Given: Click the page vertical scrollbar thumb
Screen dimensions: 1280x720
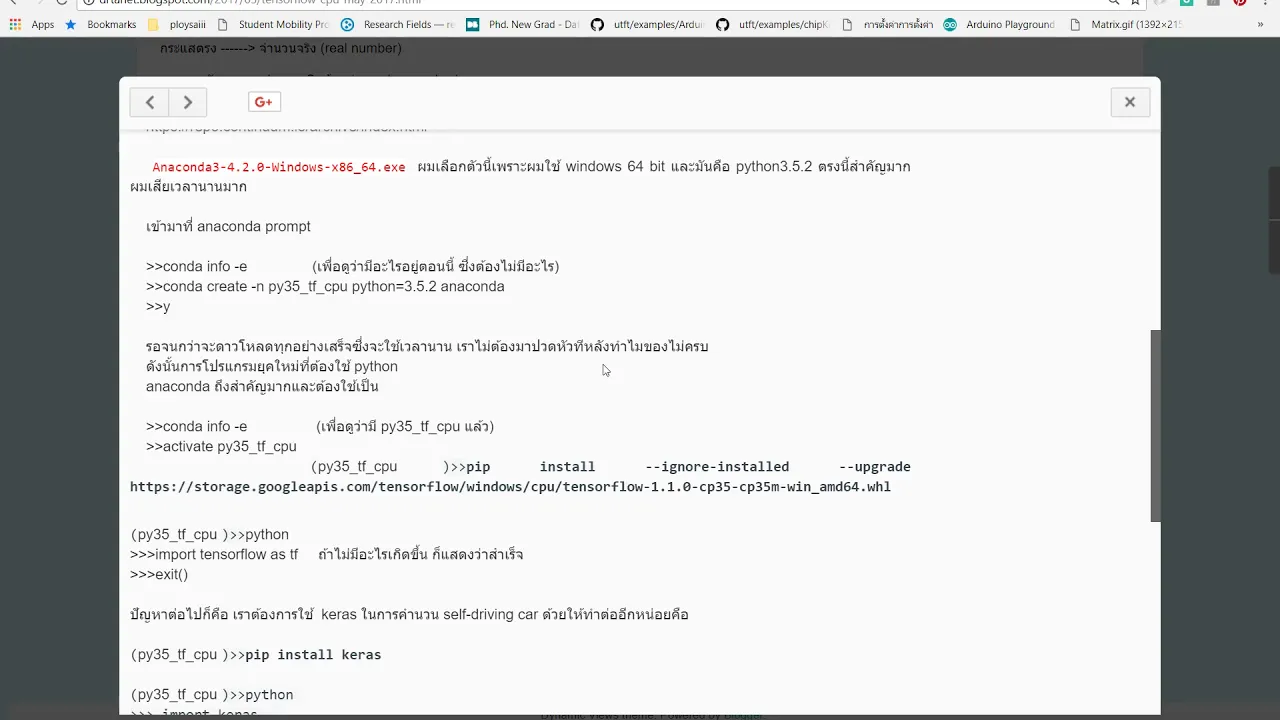Looking at the screenshot, I should click(1156, 425).
